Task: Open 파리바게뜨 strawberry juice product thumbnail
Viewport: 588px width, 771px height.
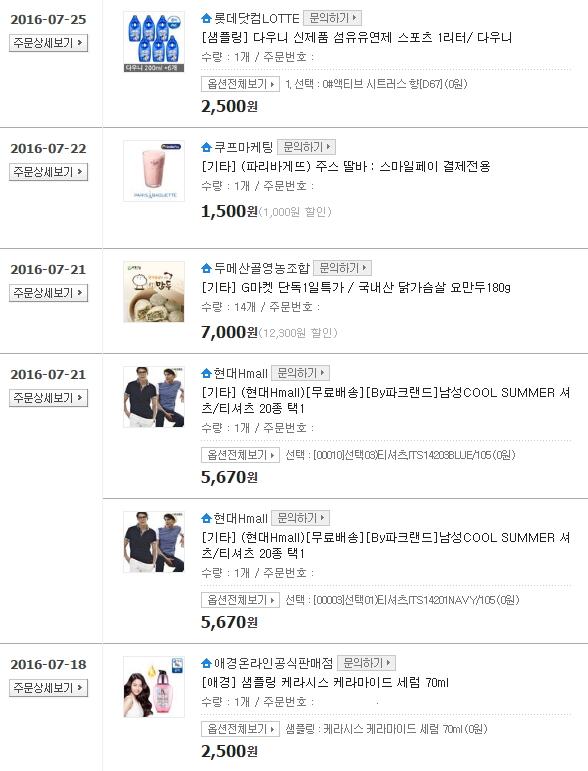Action: click(154, 171)
